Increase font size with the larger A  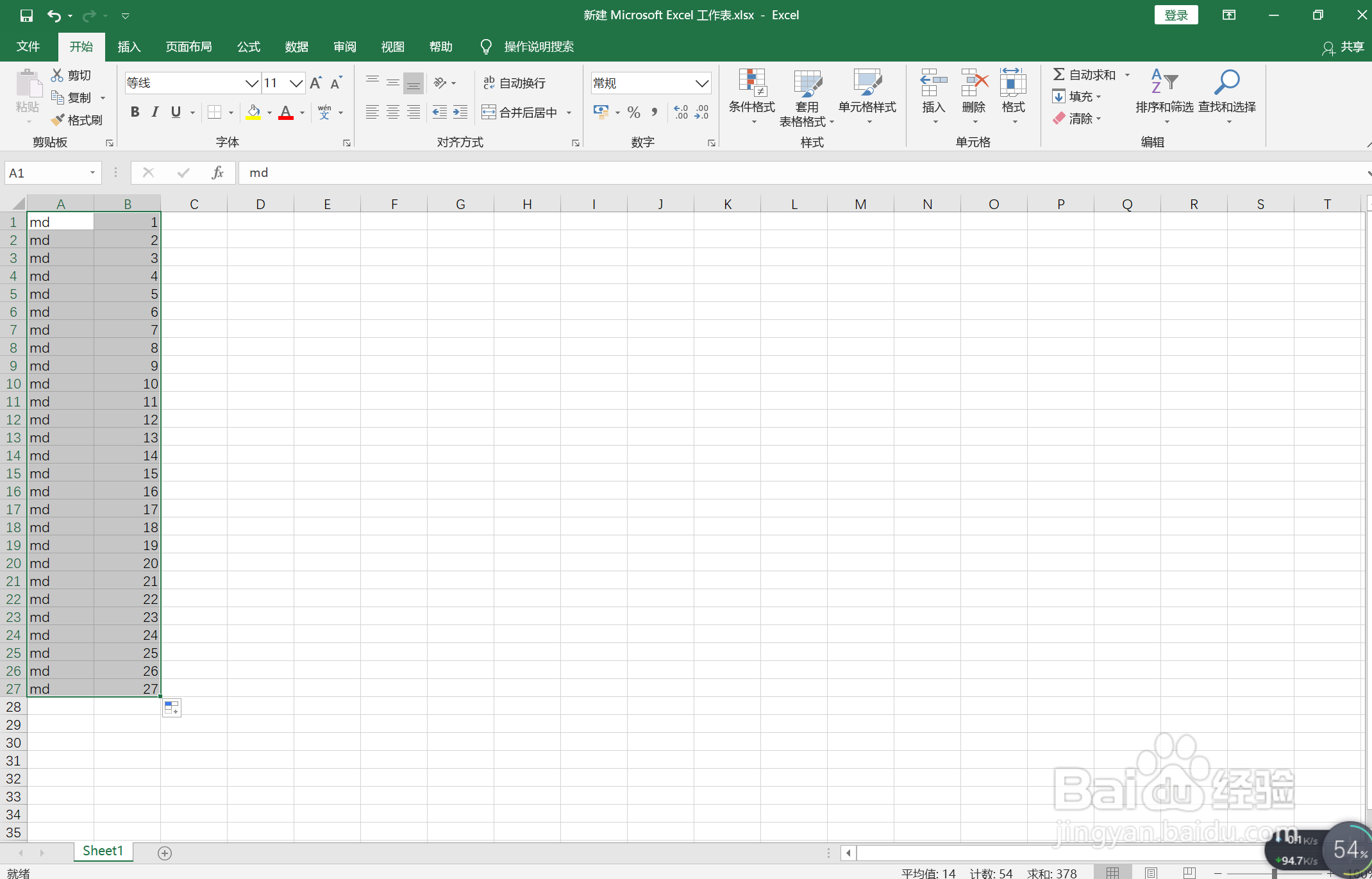(316, 83)
